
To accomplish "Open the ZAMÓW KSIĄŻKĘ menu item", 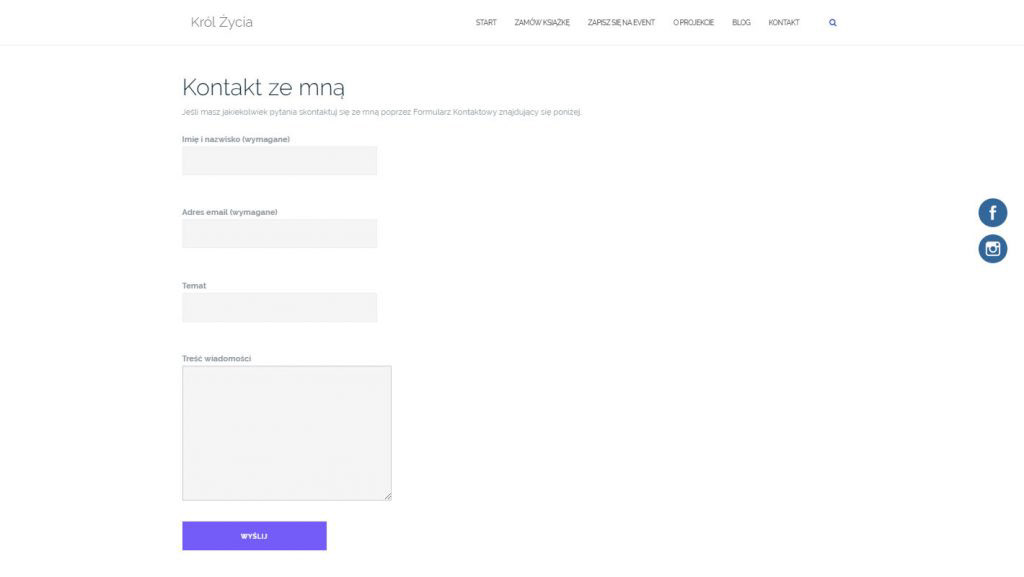I will [542, 23].
